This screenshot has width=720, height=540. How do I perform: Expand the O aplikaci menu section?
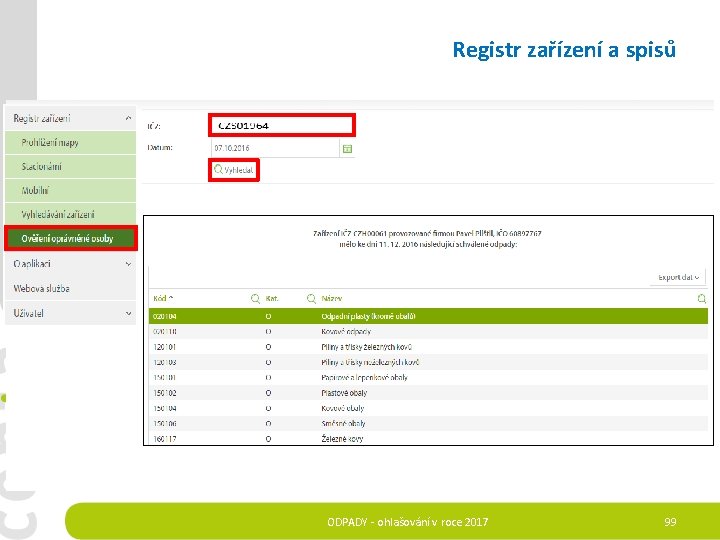click(x=128, y=264)
